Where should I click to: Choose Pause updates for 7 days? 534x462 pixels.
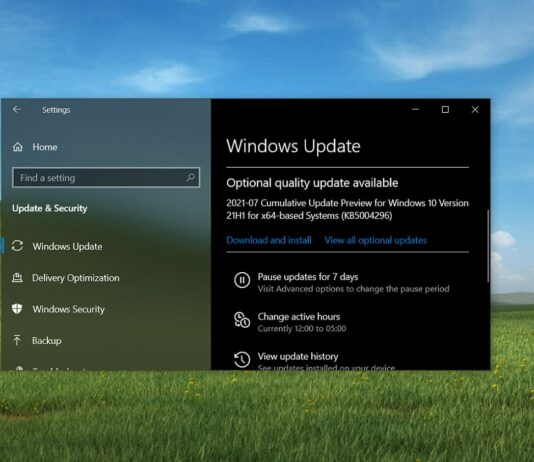pos(308,277)
